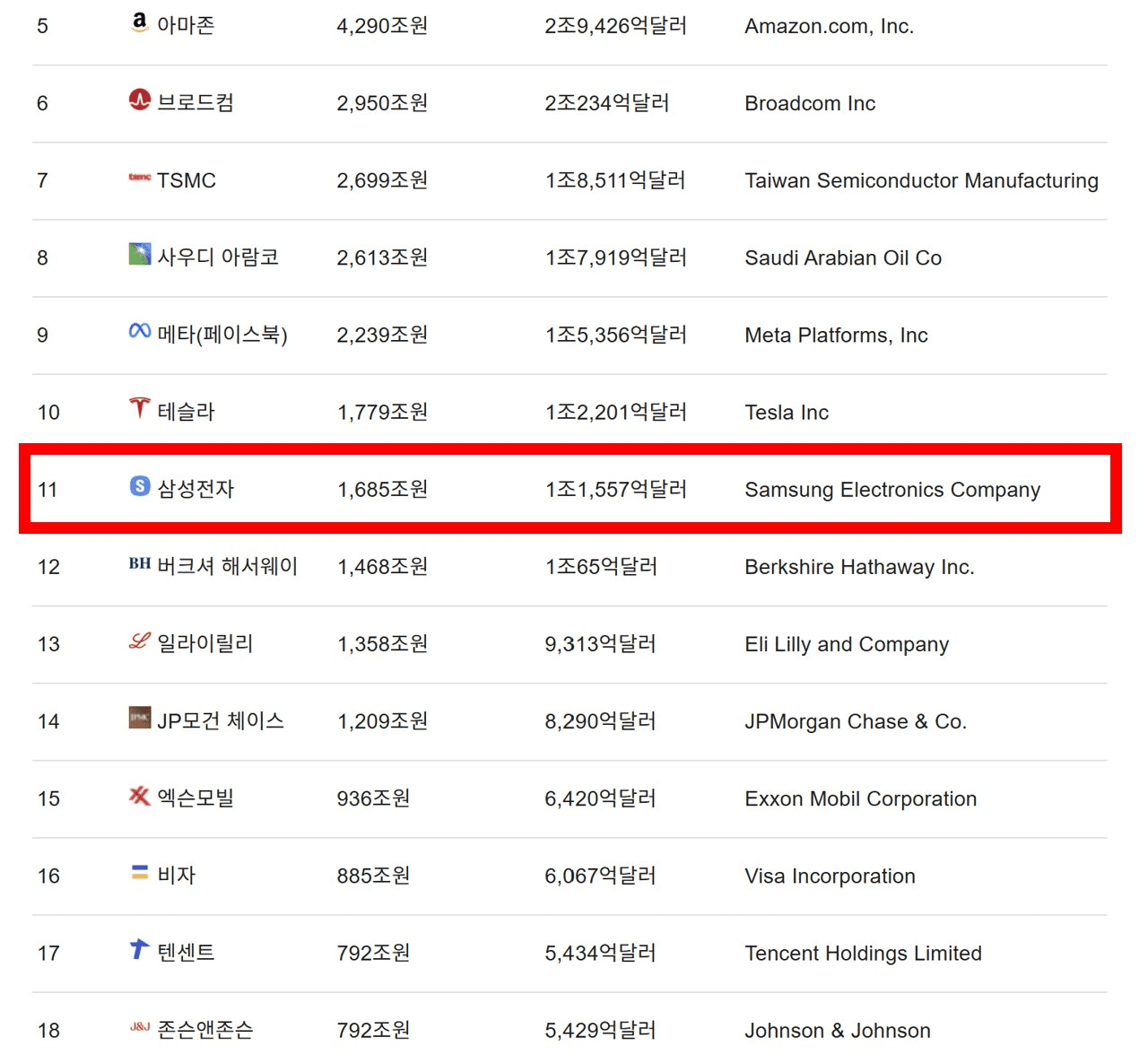The height and width of the screenshot is (1055, 1148).
Task: Click the Tencent Holdings Limited name
Action: [x=863, y=953]
